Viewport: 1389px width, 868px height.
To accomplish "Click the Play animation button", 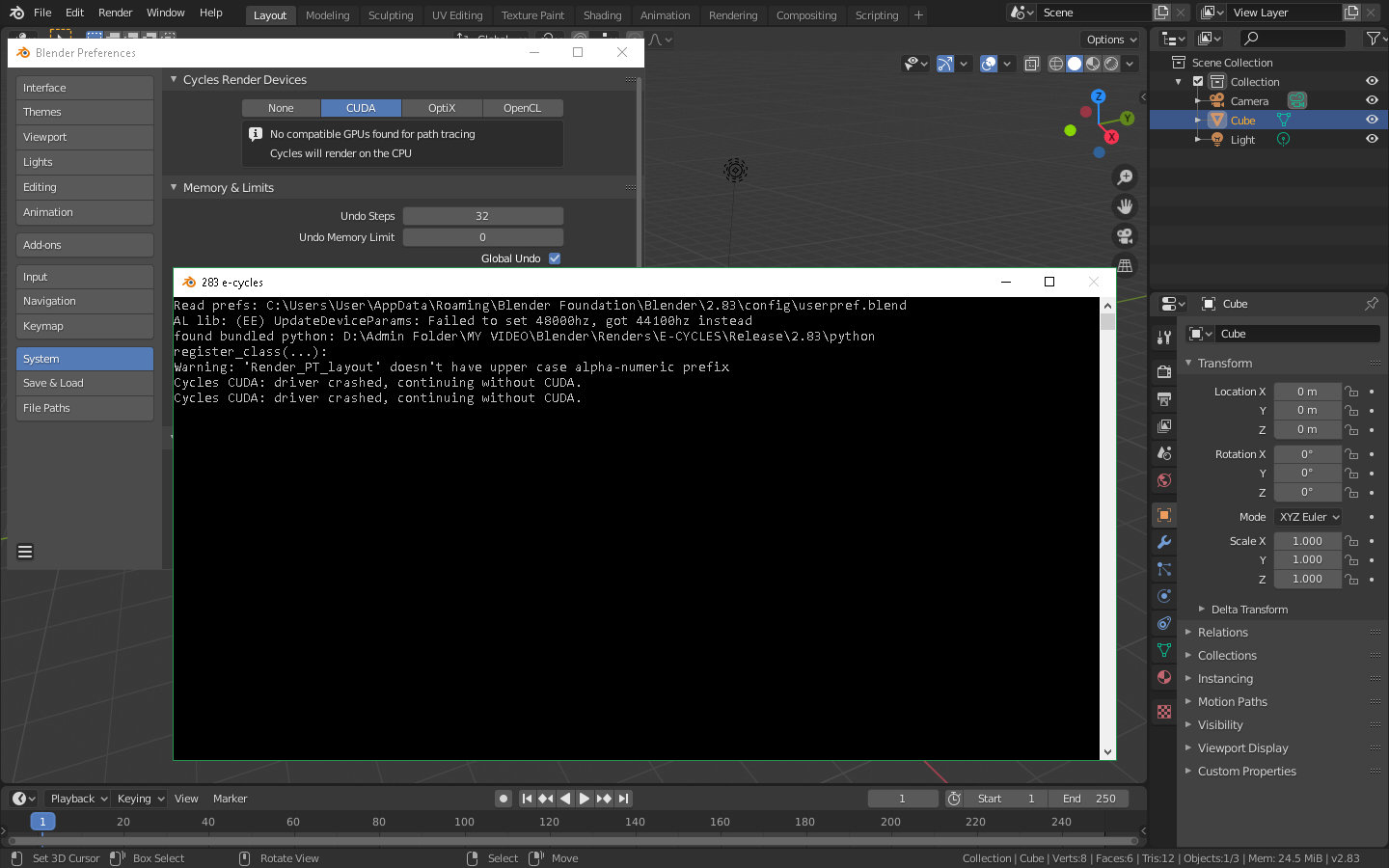I will click(585, 799).
